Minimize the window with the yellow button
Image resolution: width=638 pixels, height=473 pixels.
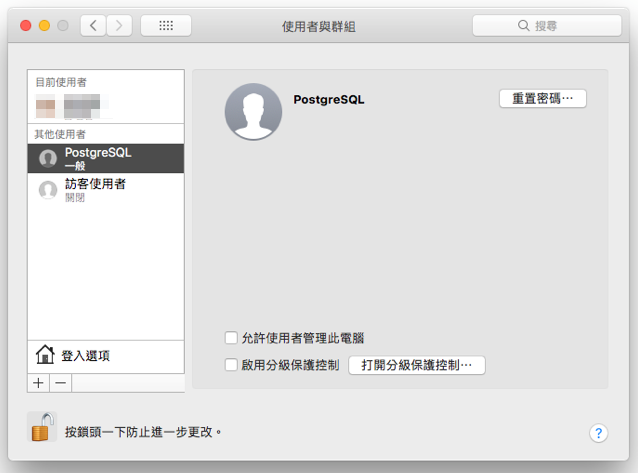click(44, 26)
